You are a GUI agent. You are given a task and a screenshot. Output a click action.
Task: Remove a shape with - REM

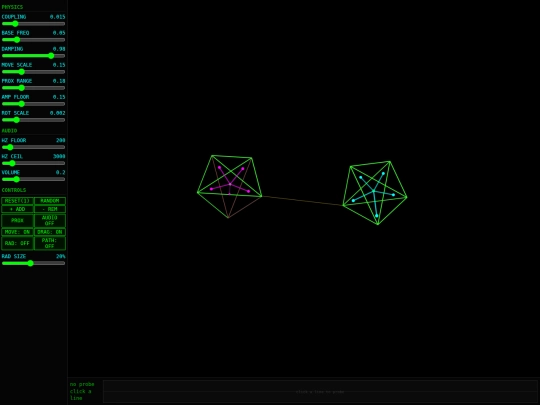[x=50, y=209]
